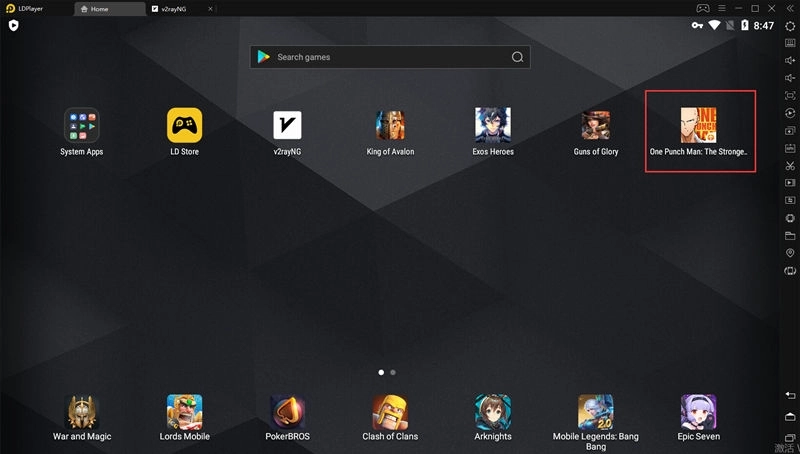The image size is (800, 454).
Task: Open virtual GPS location icon
Action: click(x=790, y=253)
